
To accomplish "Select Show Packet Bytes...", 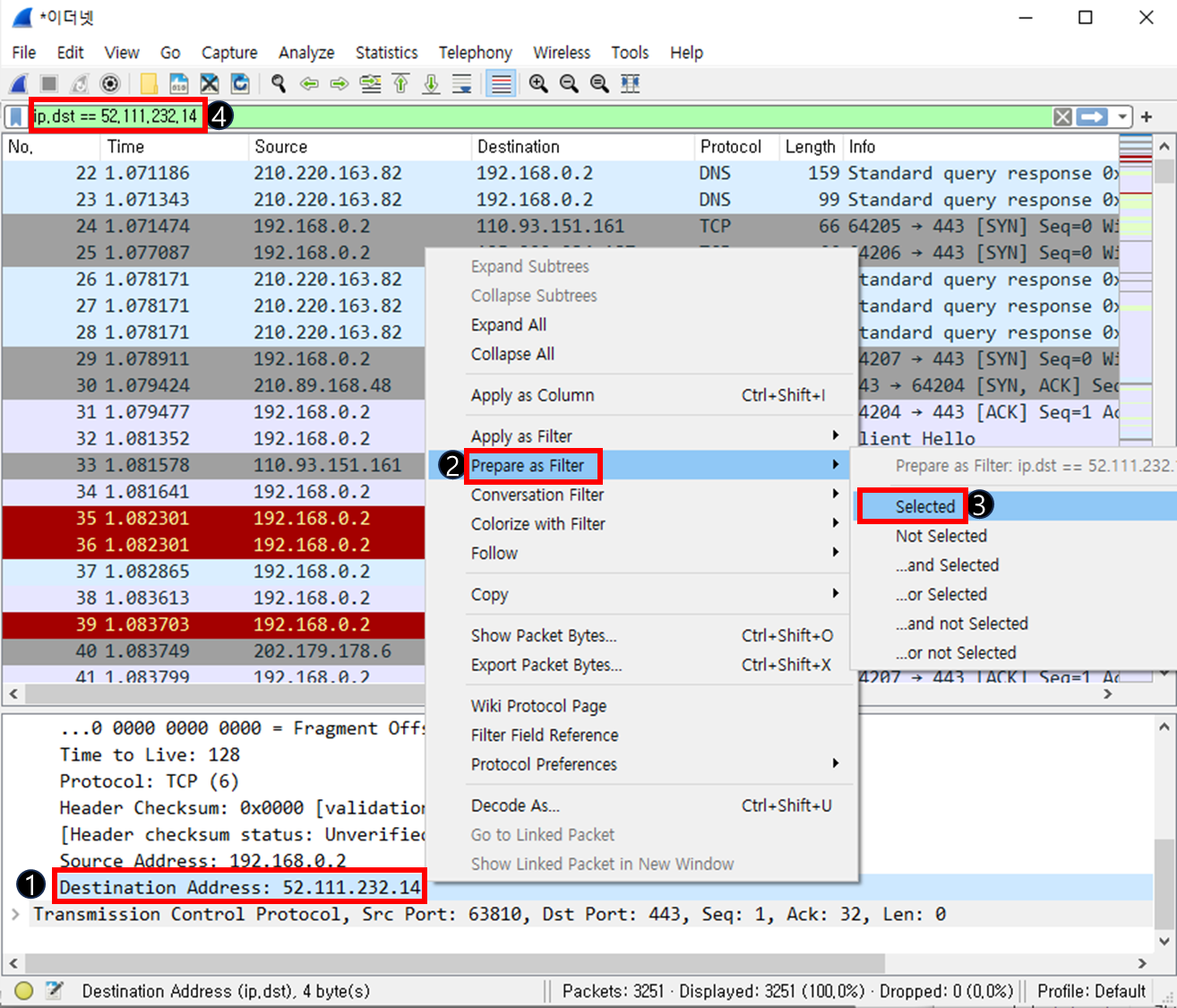I will (642, 635).
